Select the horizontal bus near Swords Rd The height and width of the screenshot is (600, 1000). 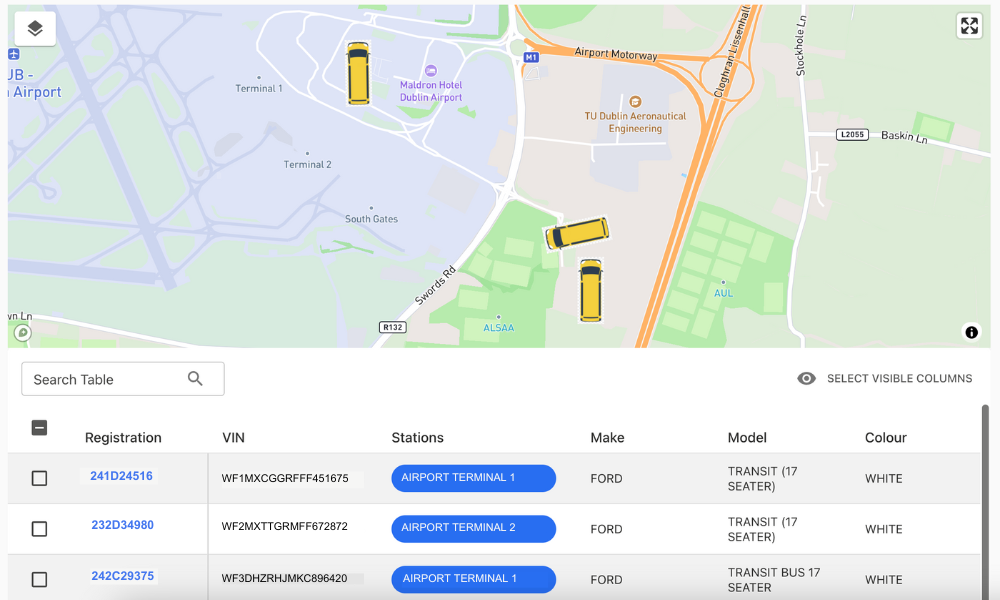[577, 233]
